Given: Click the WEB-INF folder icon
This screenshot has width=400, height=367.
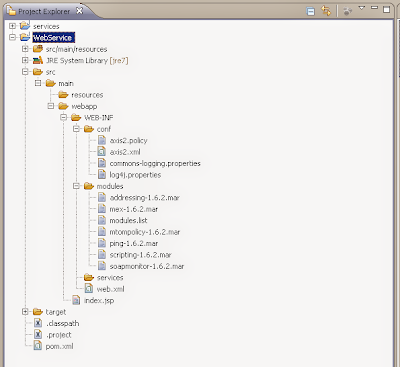Looking at the screenshot, I should pyautogui.click(x=76, y=117).
